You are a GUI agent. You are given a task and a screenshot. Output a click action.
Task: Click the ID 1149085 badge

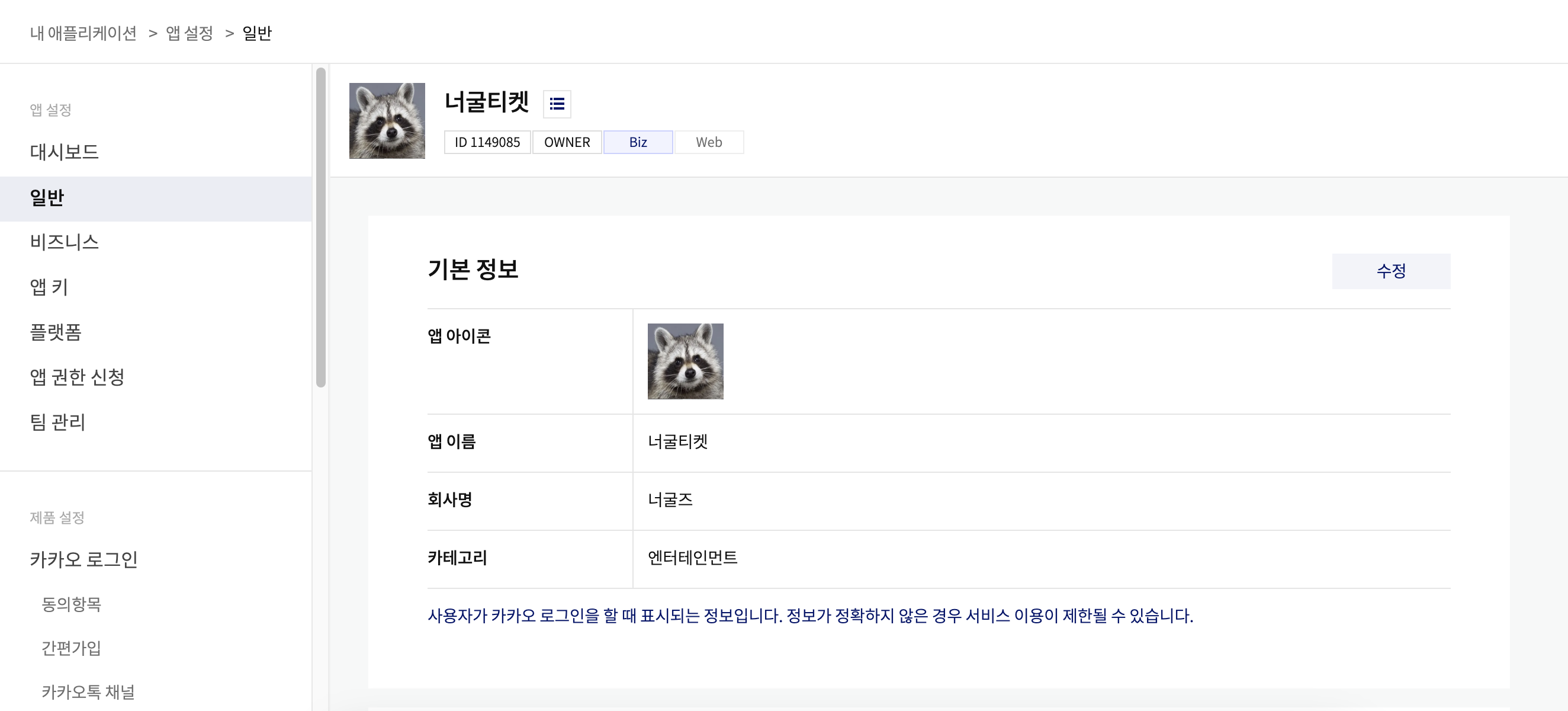click(x=487, y=142)
